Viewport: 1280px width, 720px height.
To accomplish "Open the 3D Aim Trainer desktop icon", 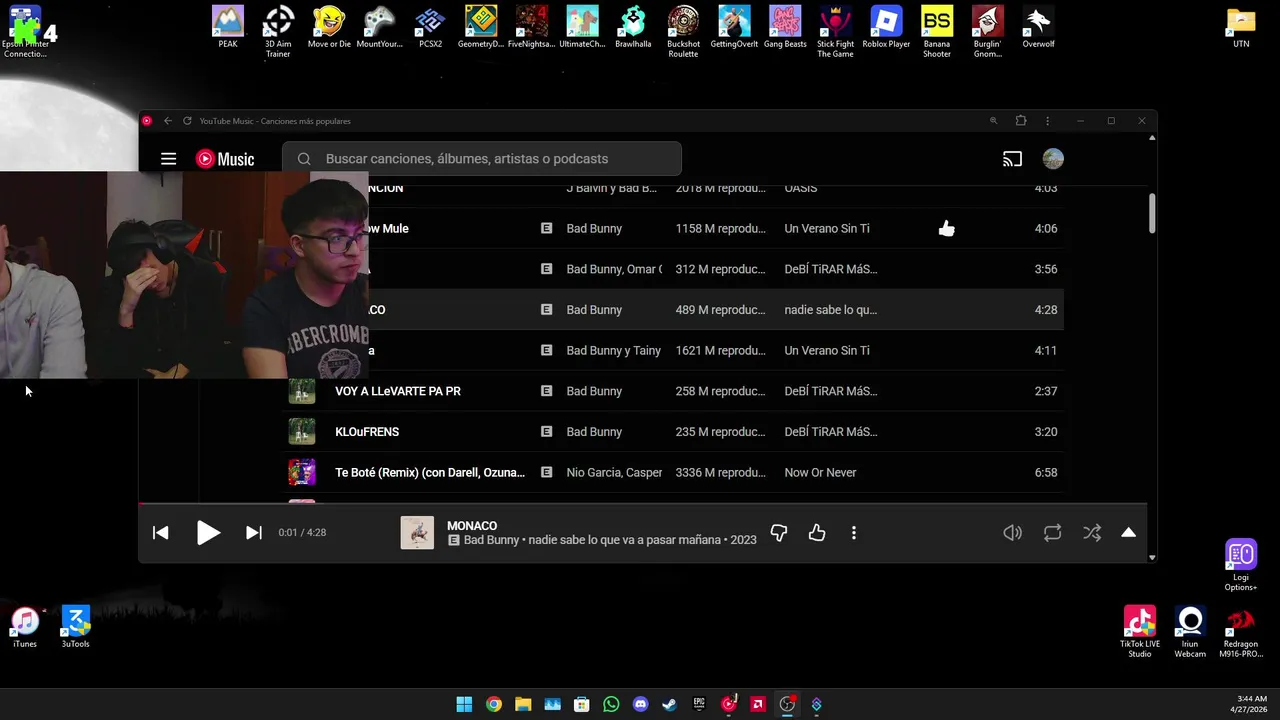I will pyautogui.click(x=278, y=32).
